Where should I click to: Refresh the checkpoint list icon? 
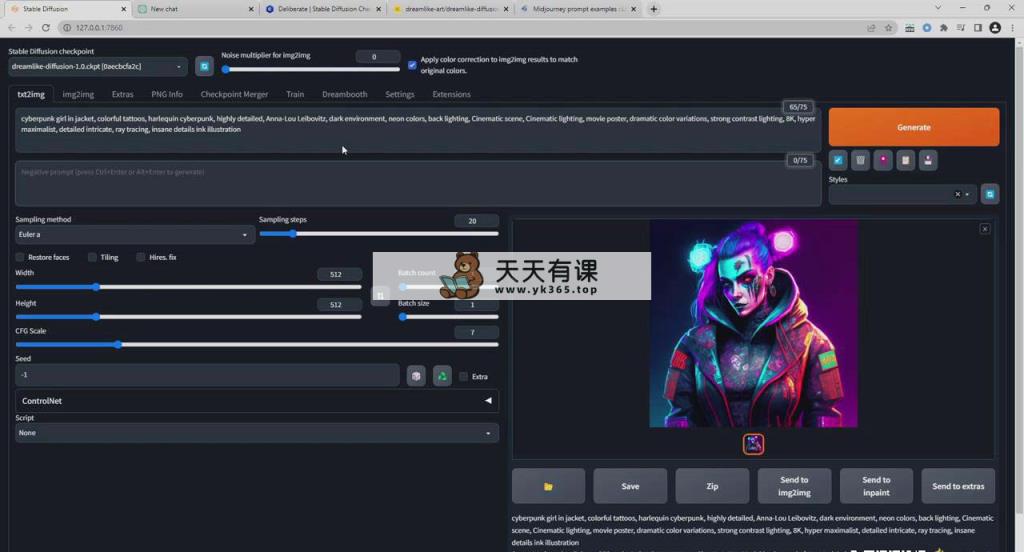tap(204, 66)
